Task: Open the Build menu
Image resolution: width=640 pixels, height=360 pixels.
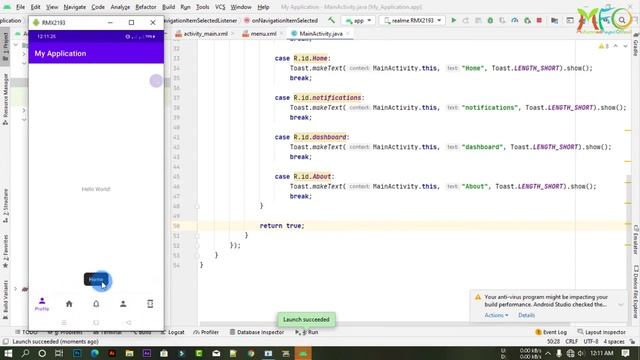Action: pos(168,7)
